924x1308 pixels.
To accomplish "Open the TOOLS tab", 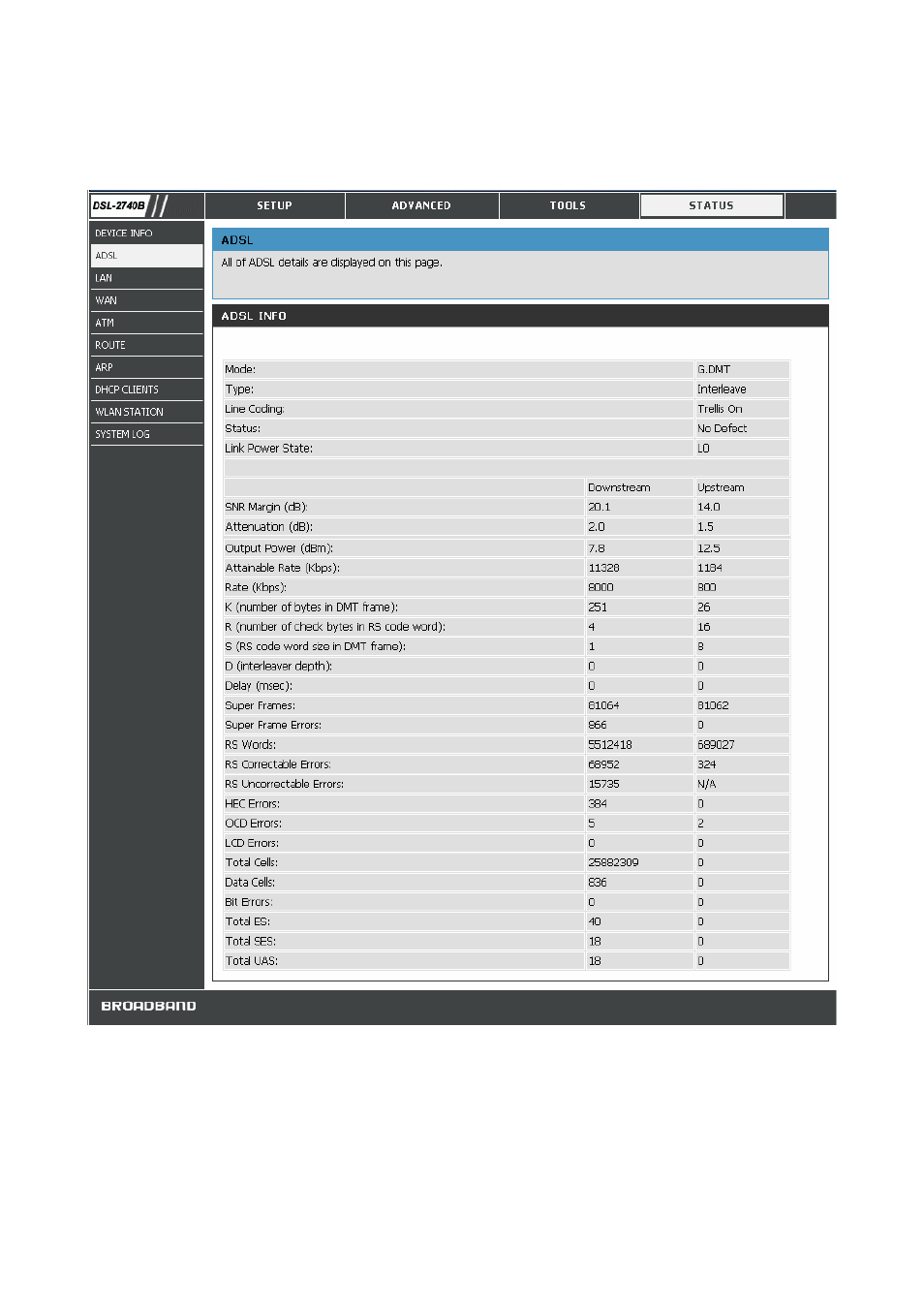I will (x=568, y=205).
